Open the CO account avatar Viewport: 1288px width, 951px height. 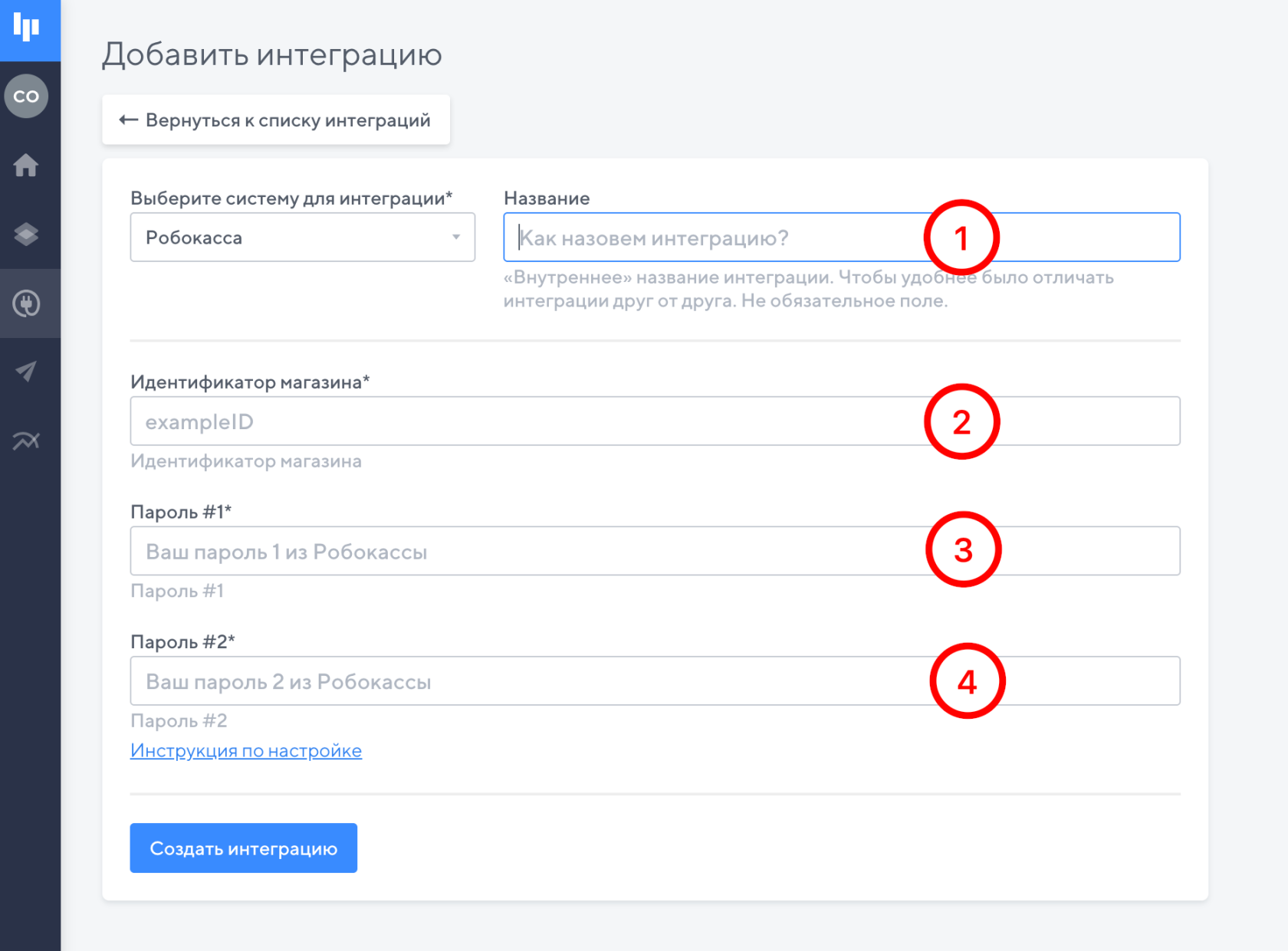pyautogui.click(x=27, y=96)
